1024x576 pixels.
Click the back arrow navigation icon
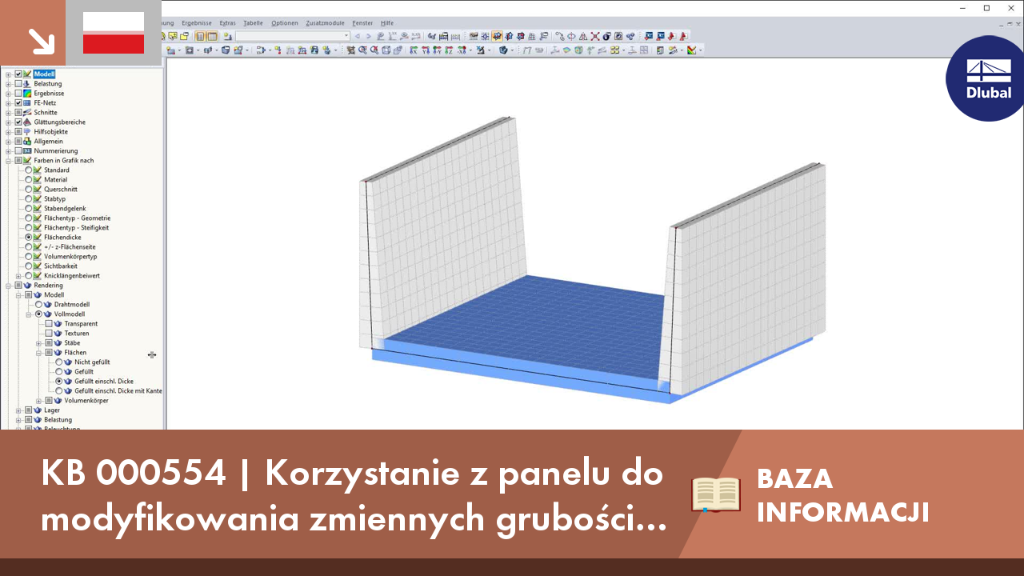coord(357,37)
